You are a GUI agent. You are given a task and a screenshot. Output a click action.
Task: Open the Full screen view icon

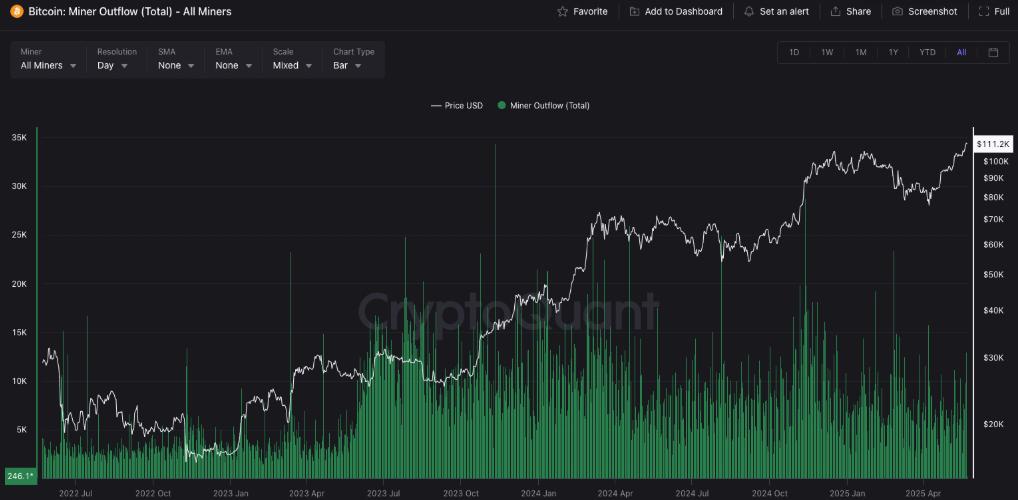pyautogui.click(x=983, y=12)
